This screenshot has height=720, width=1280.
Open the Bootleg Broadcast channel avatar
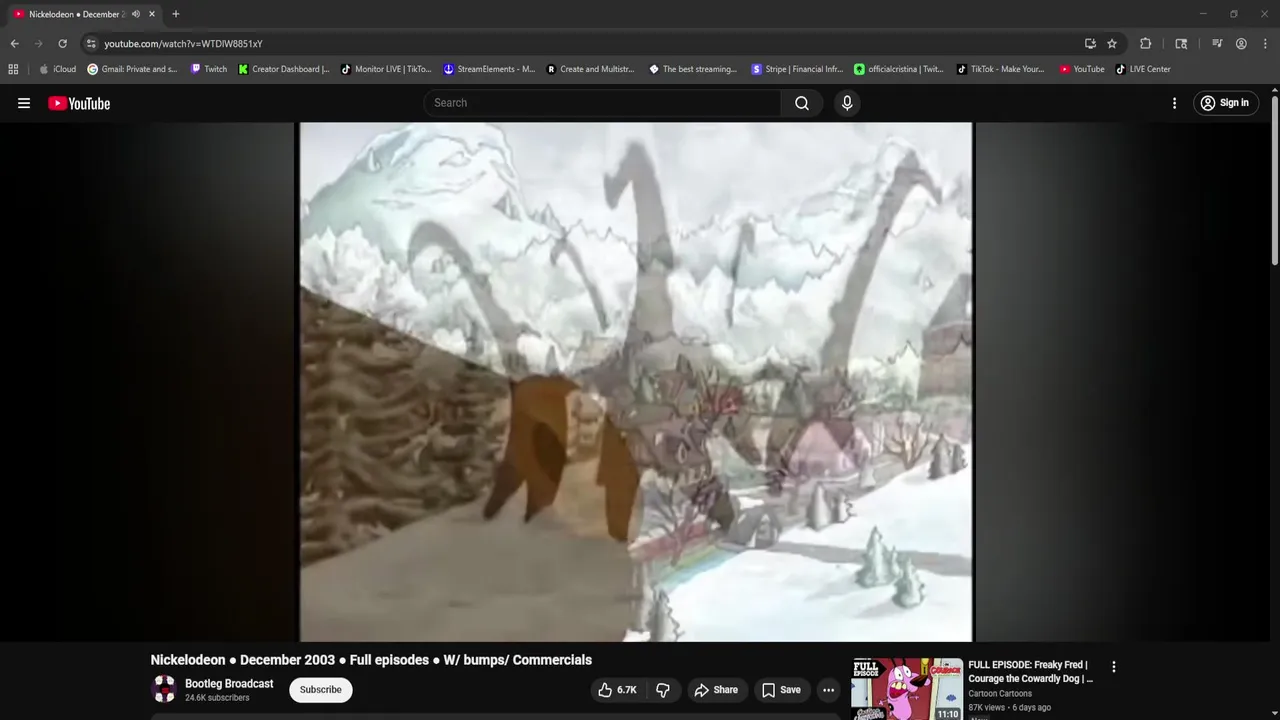pos(164,689)
